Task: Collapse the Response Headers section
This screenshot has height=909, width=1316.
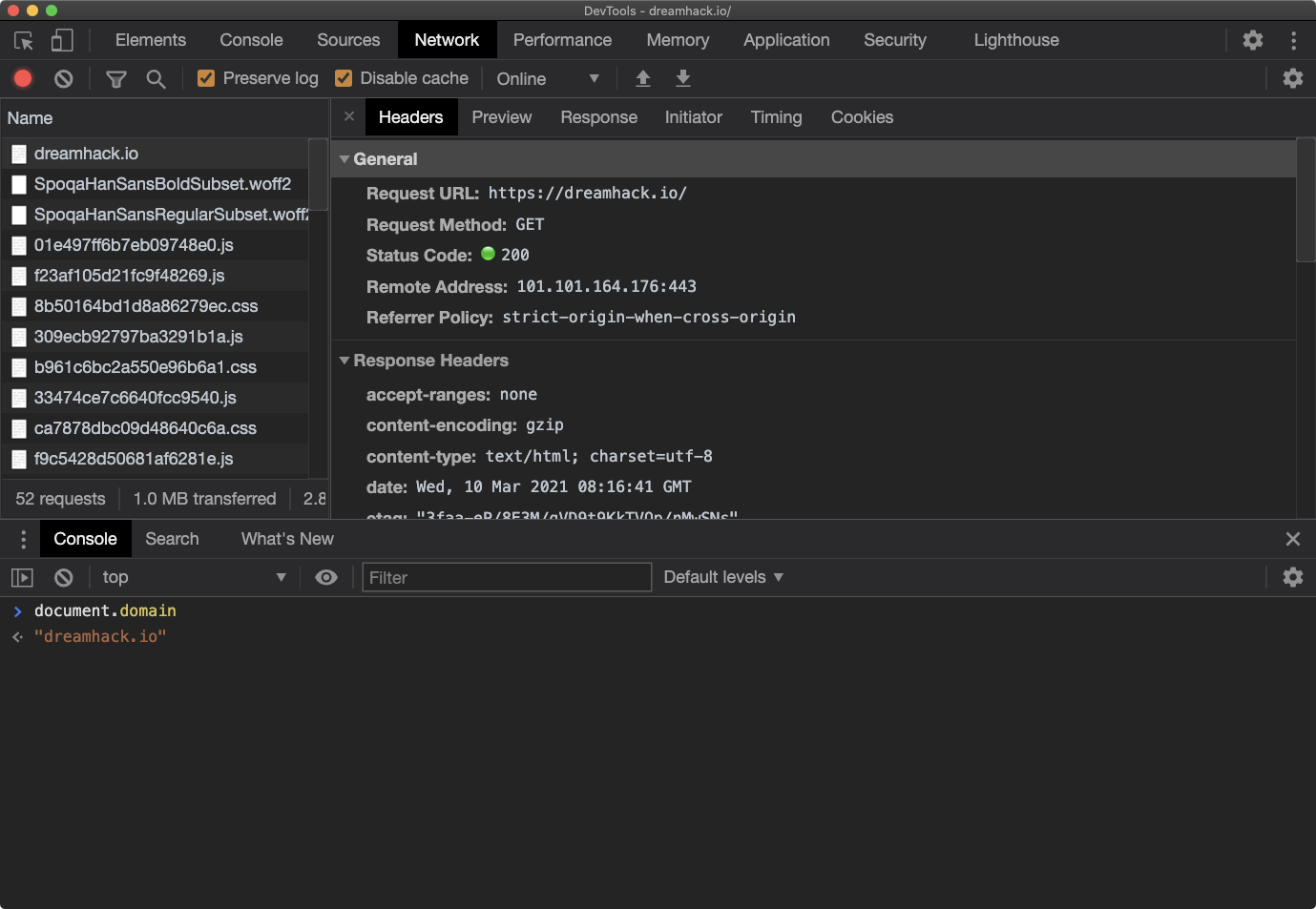Action: (345, 361)
